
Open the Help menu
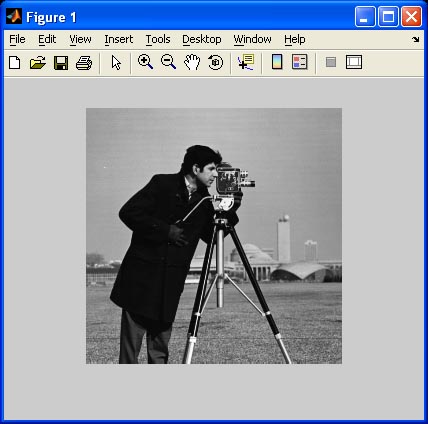(x=295, y=39)
